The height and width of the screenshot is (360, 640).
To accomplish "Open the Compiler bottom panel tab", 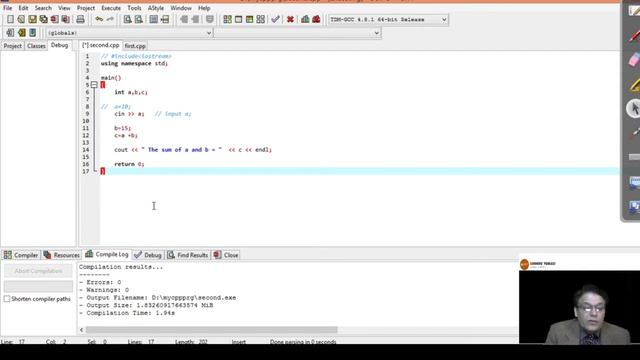I will pyautogui.click(x=21, y=255).
